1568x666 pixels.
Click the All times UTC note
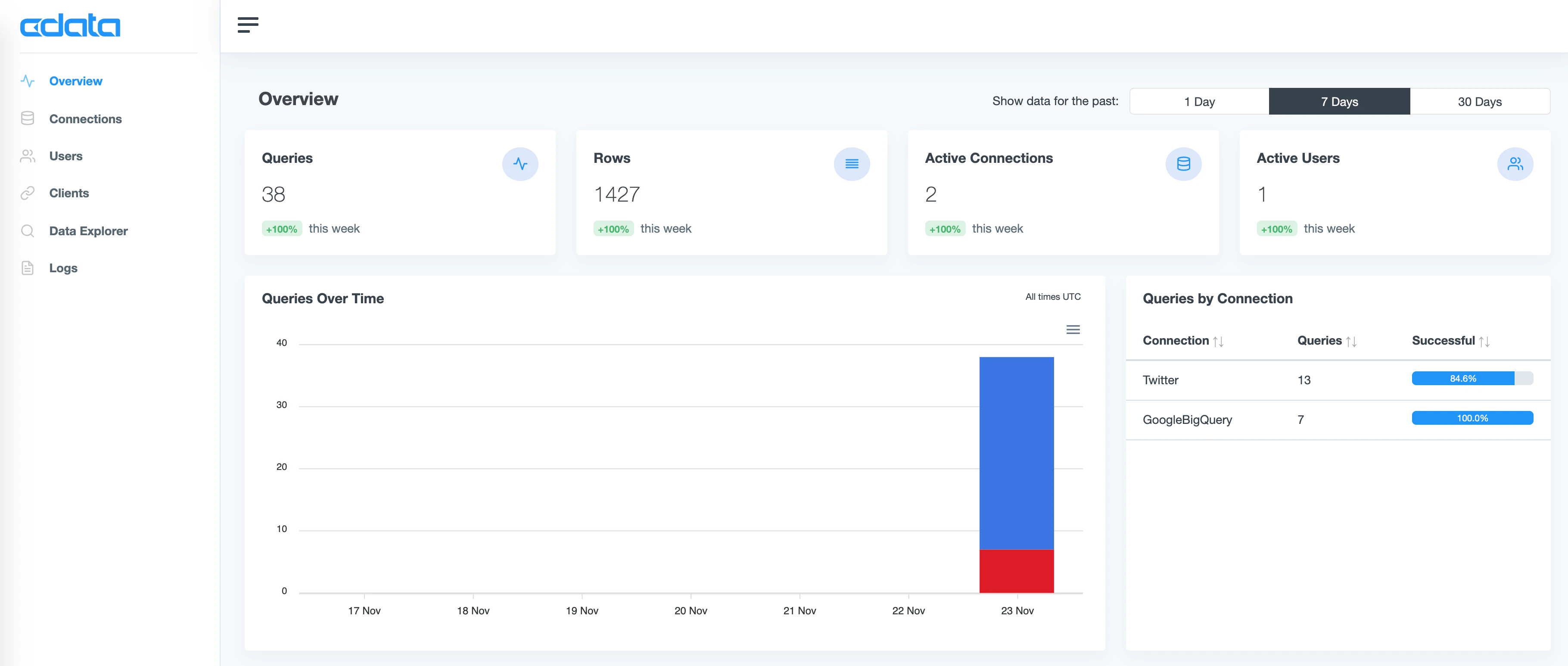pyautogui.click(x=1053, y=296)
